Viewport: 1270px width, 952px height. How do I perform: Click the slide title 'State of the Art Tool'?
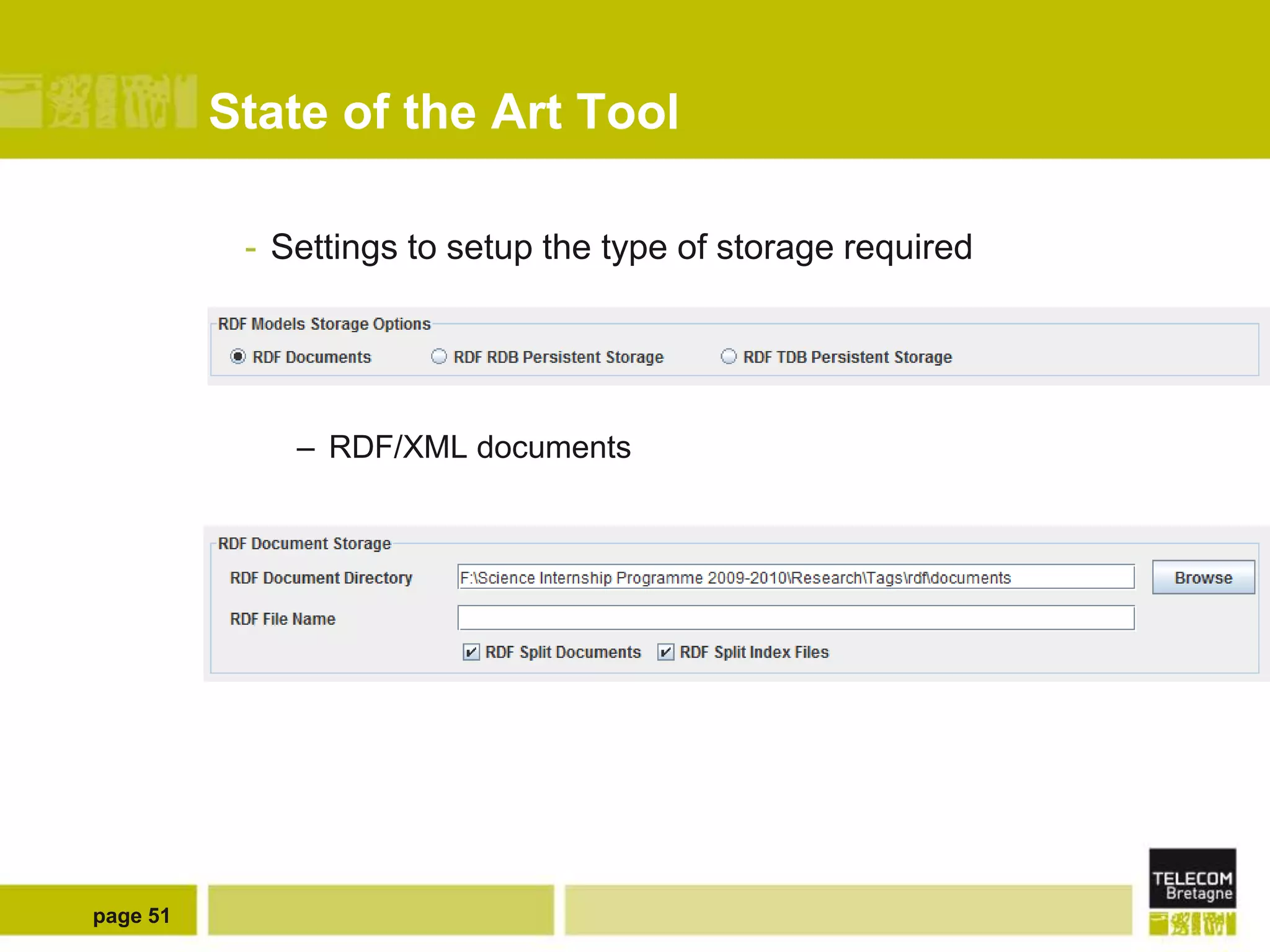click(443, 112)
